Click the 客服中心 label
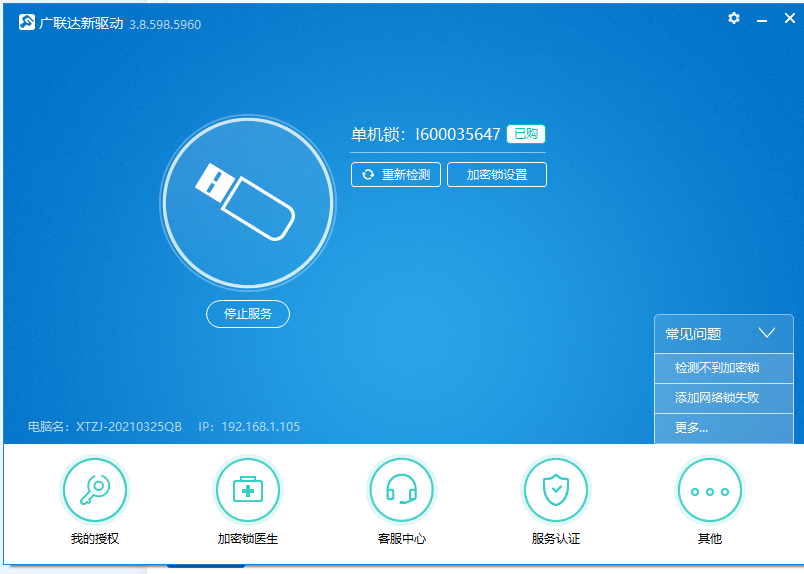This screenshot has width=804, height=574. click(x=401, y=539)
